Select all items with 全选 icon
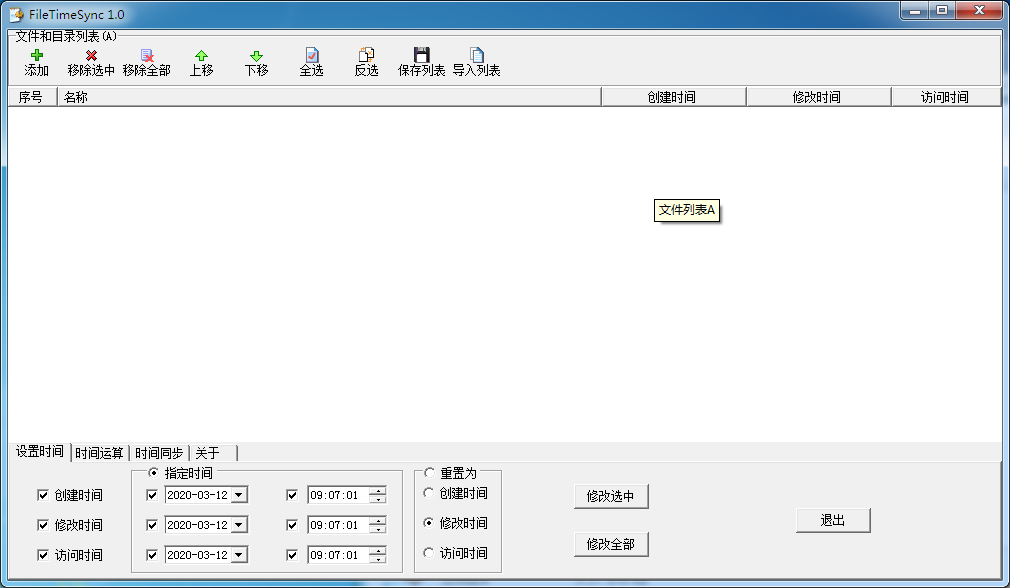1010x588 pixels. pos(312,55)
